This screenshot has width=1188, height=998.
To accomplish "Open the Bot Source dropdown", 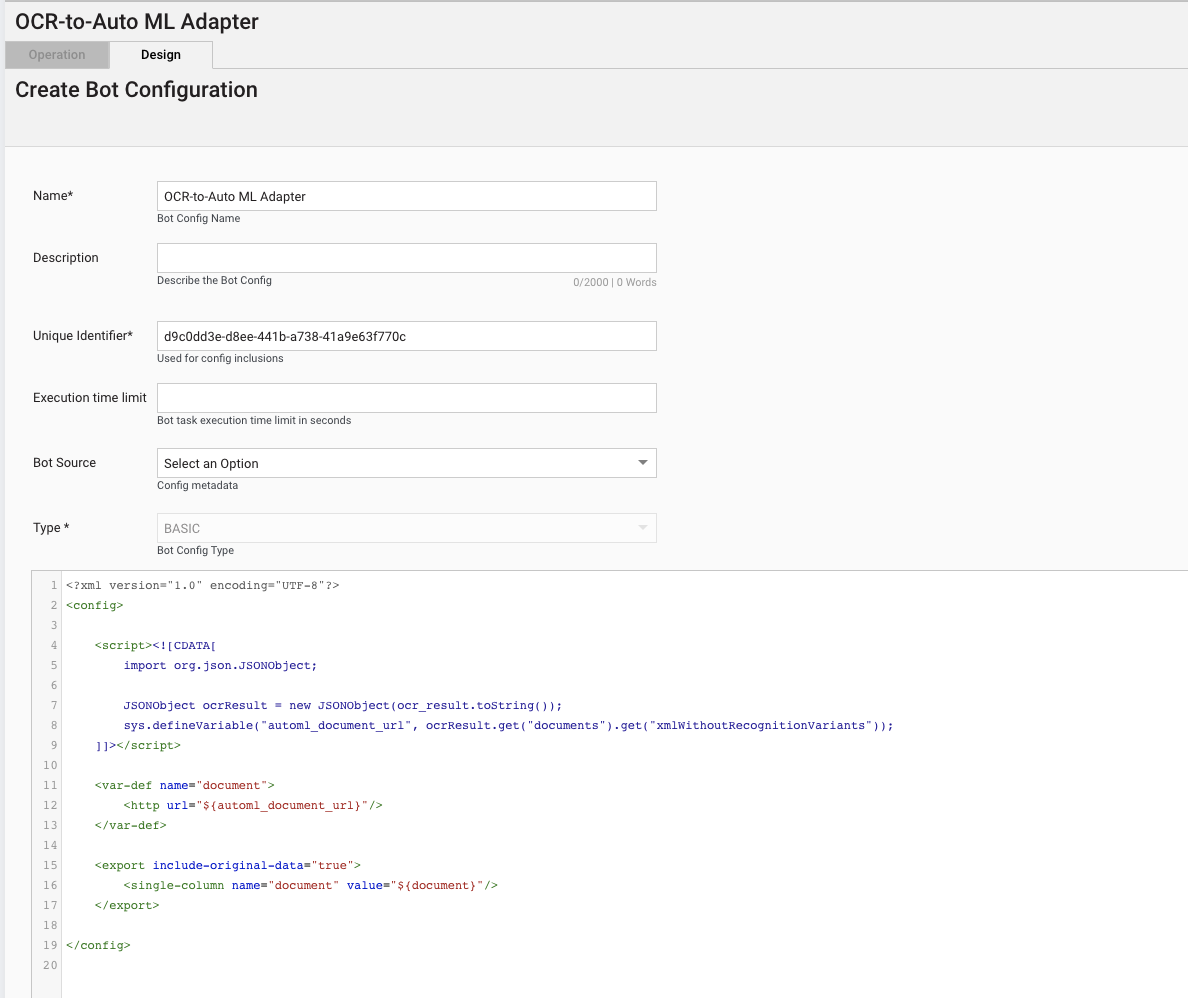I will 406,464.
